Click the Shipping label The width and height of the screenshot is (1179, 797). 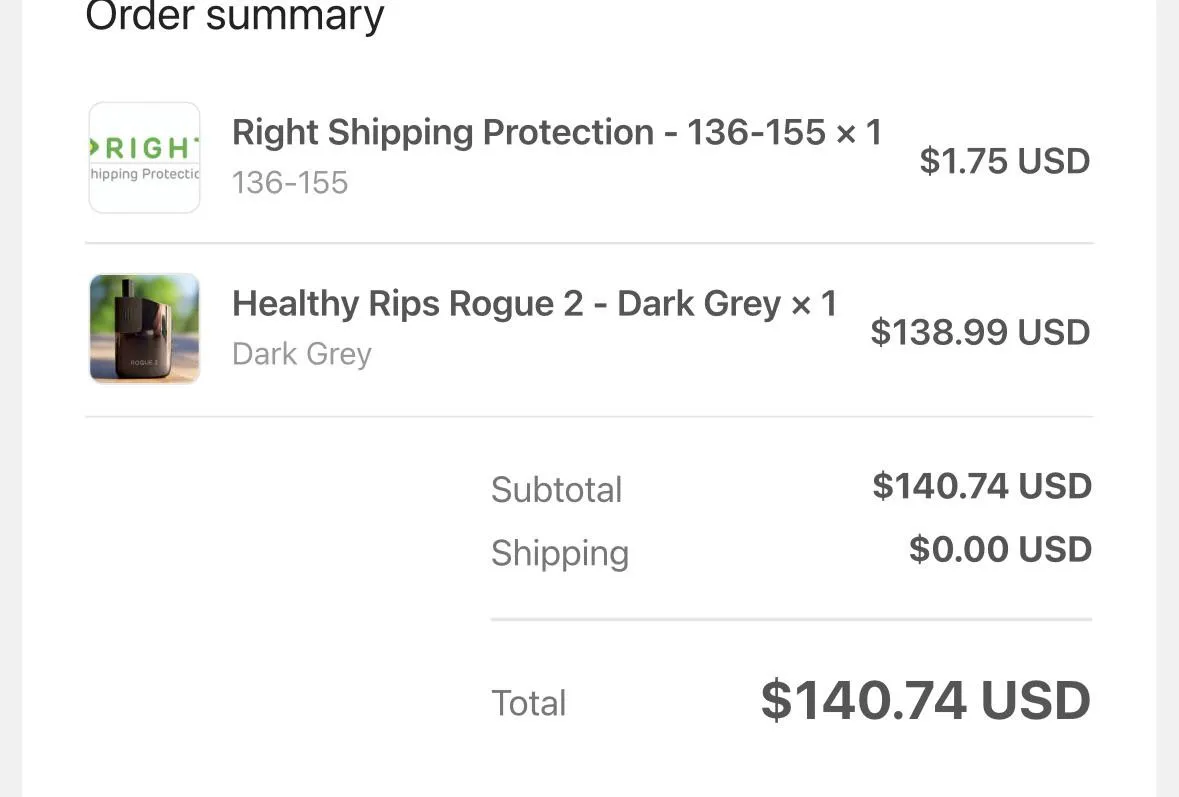559,553
